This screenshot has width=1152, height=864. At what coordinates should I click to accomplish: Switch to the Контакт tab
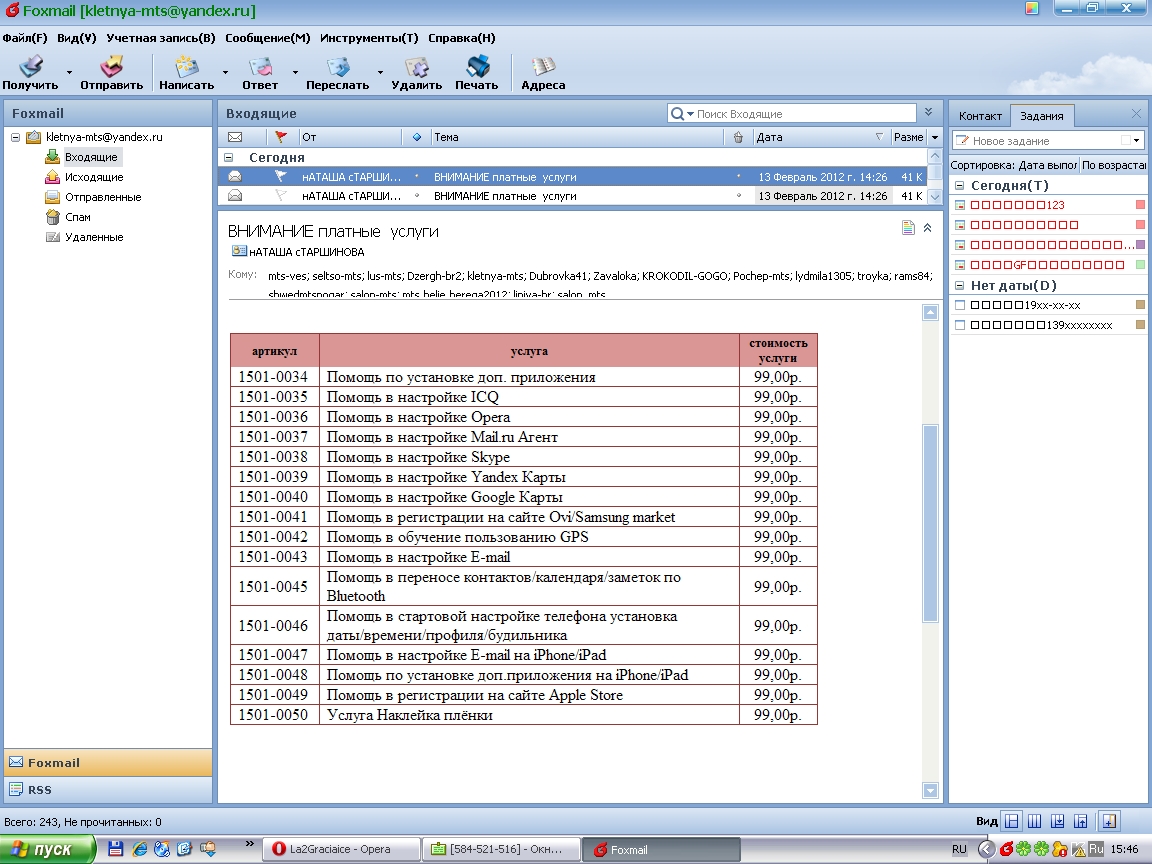point(980,116)
